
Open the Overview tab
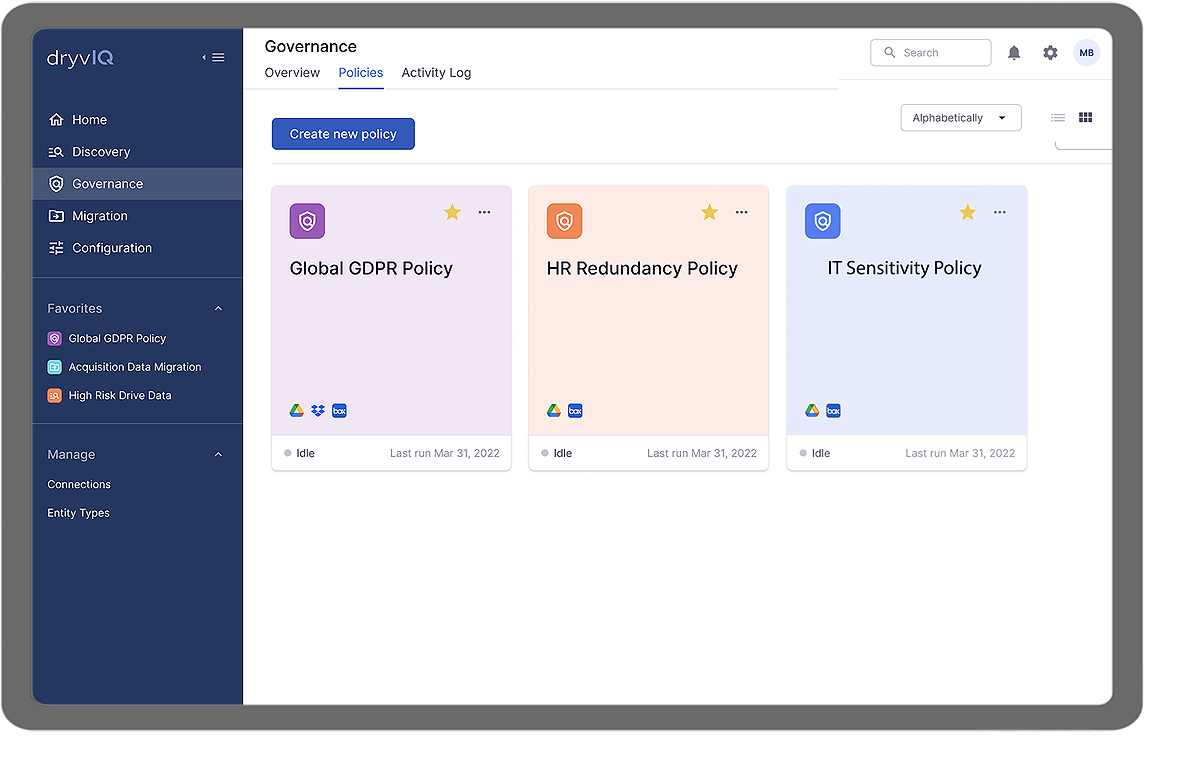[x=292, y=73]
